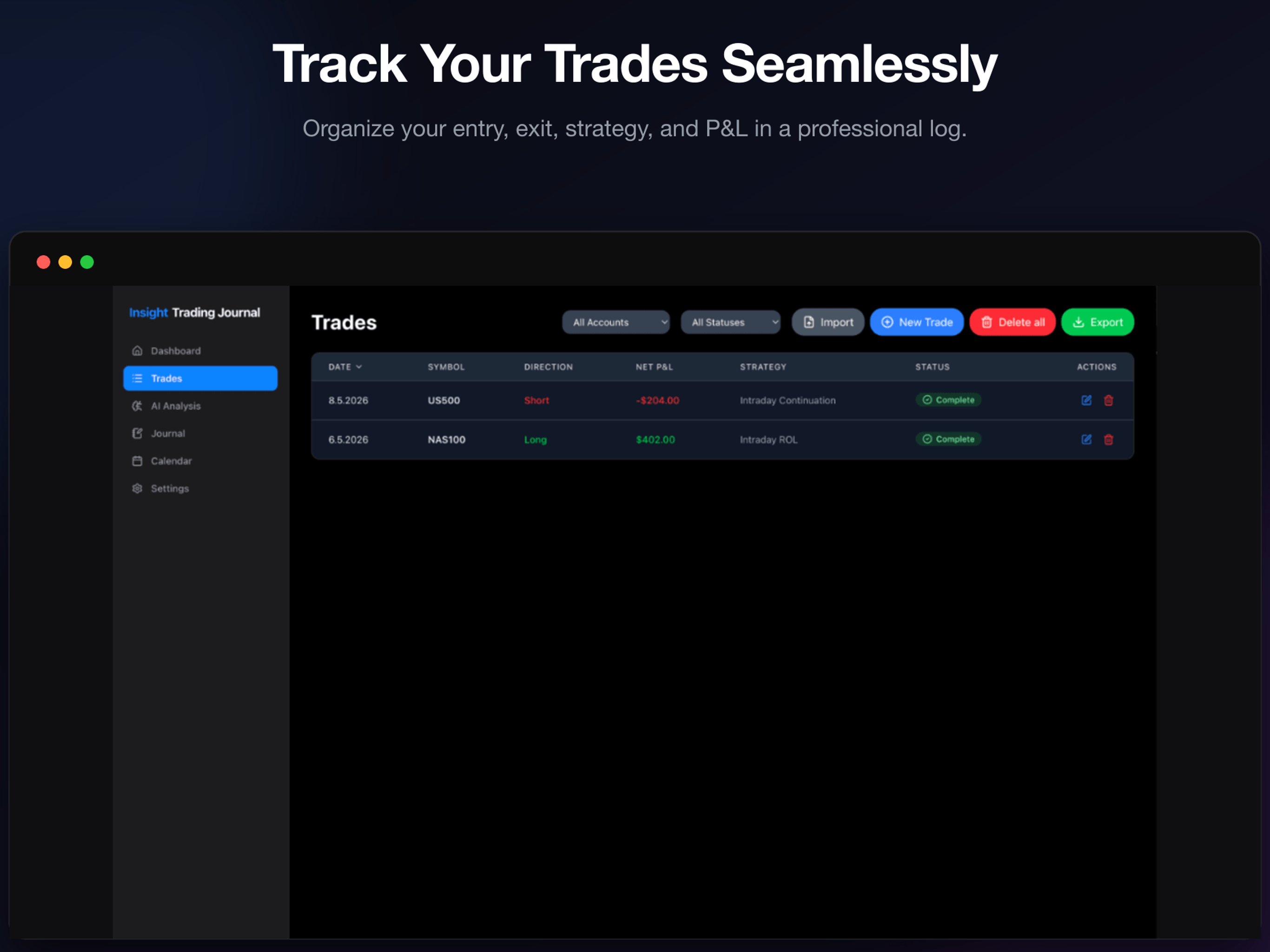Image resolution: width=1270 pixels, height=952 pixels.
Task: Click the $402.00 P&L value
Action: [x=655, y=439]
